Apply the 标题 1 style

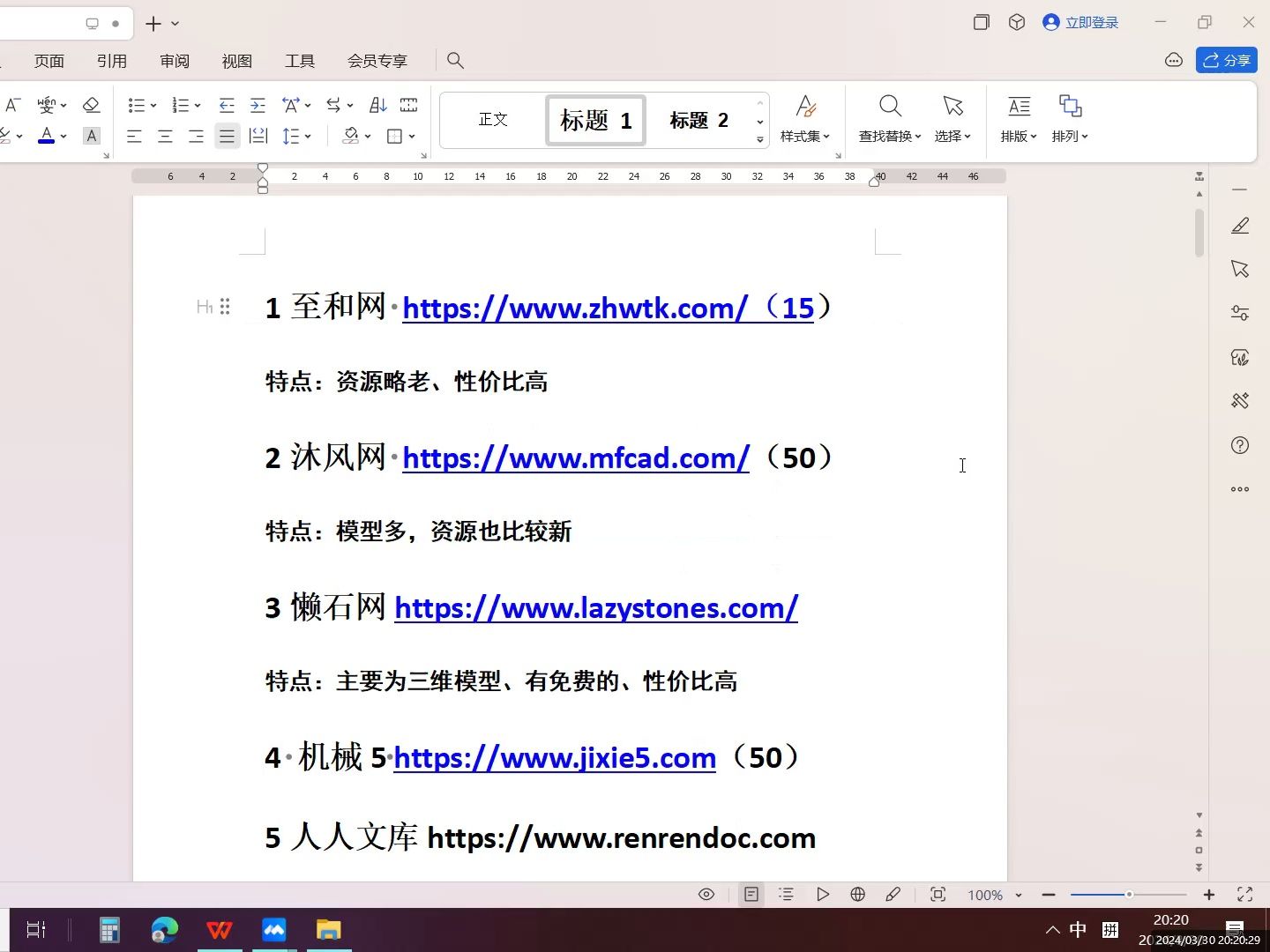pos(596,120)
